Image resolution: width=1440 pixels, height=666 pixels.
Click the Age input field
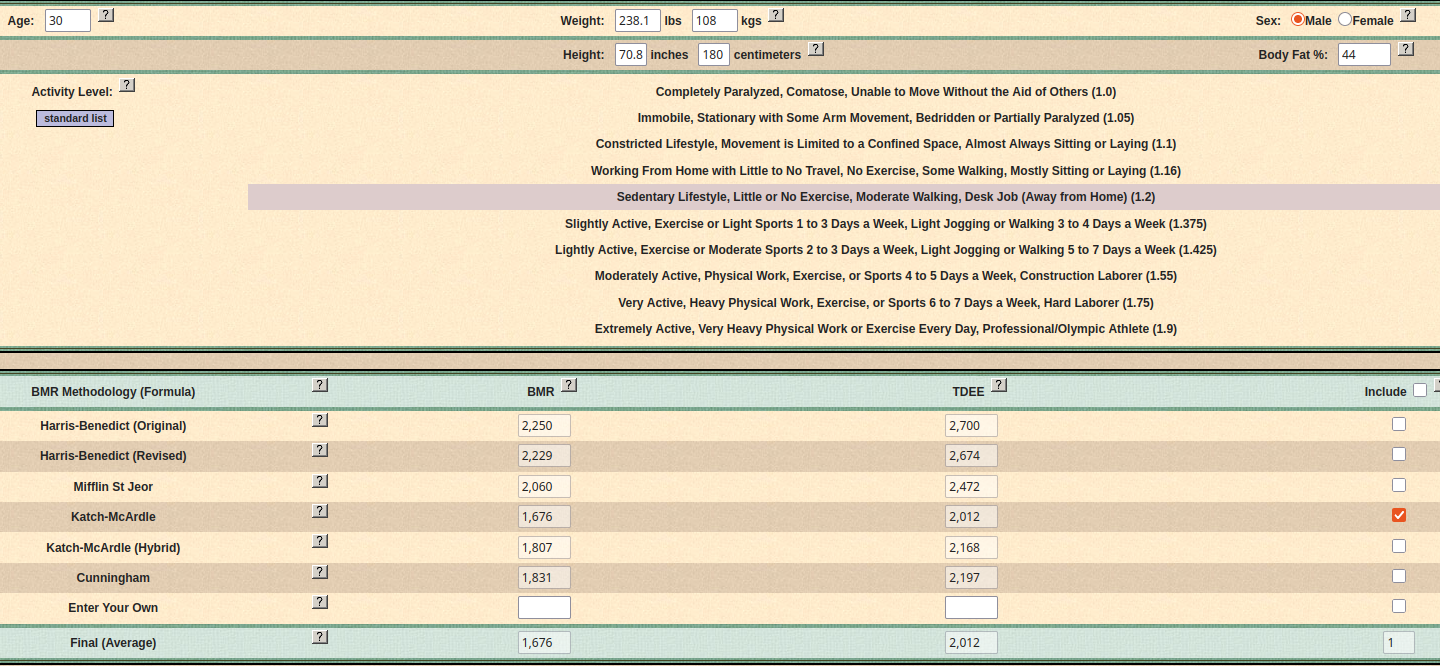[x=68, y=20]
